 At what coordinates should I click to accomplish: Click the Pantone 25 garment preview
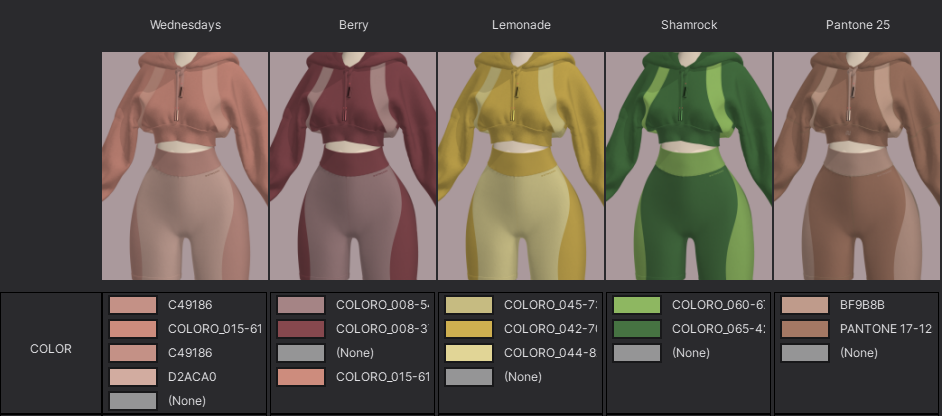[857, 166]
